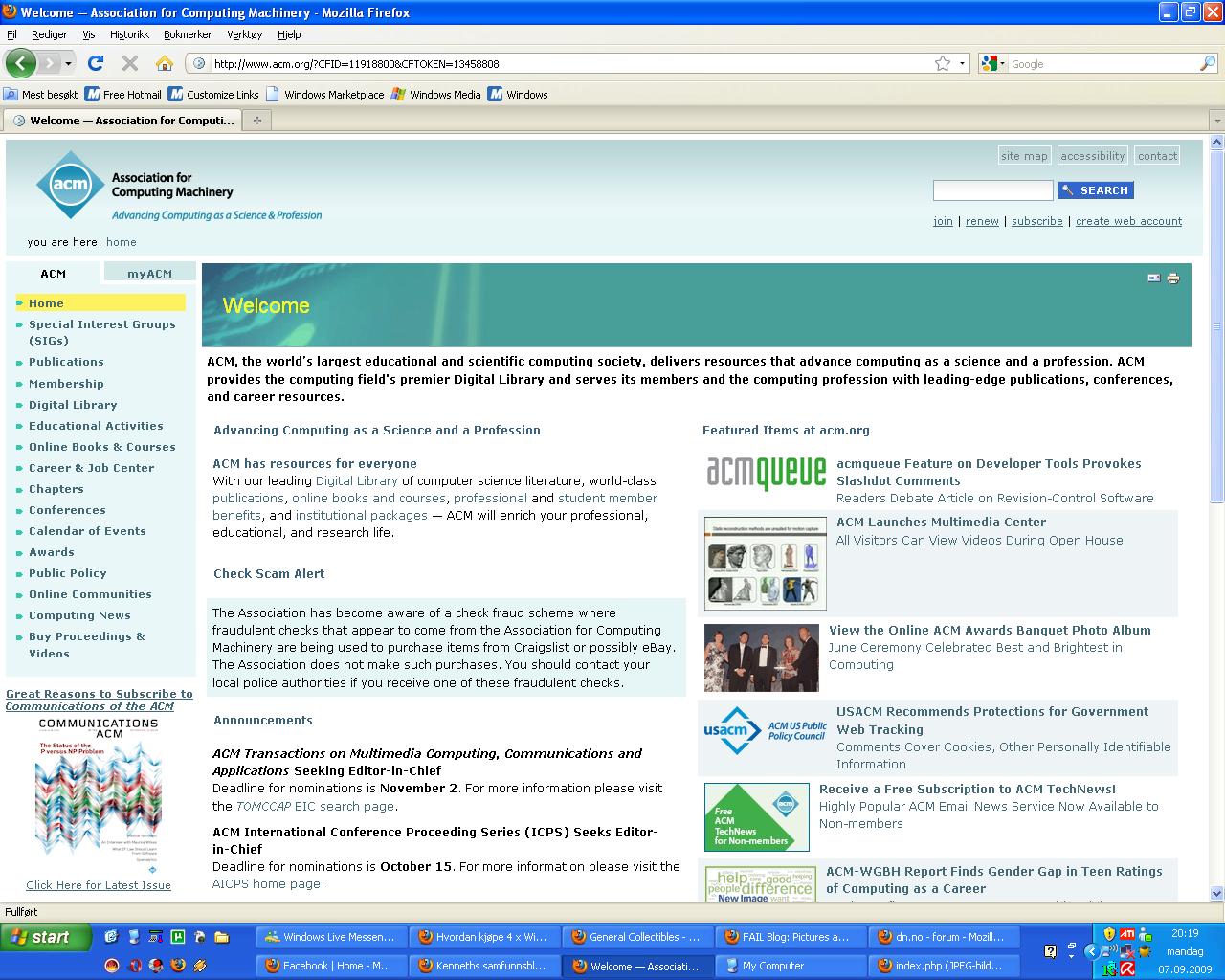Image resolution: width=1225 pixels, height=980 pixels.
Task: Open the Mest besøkt bookmark folder
Action: 41,95
